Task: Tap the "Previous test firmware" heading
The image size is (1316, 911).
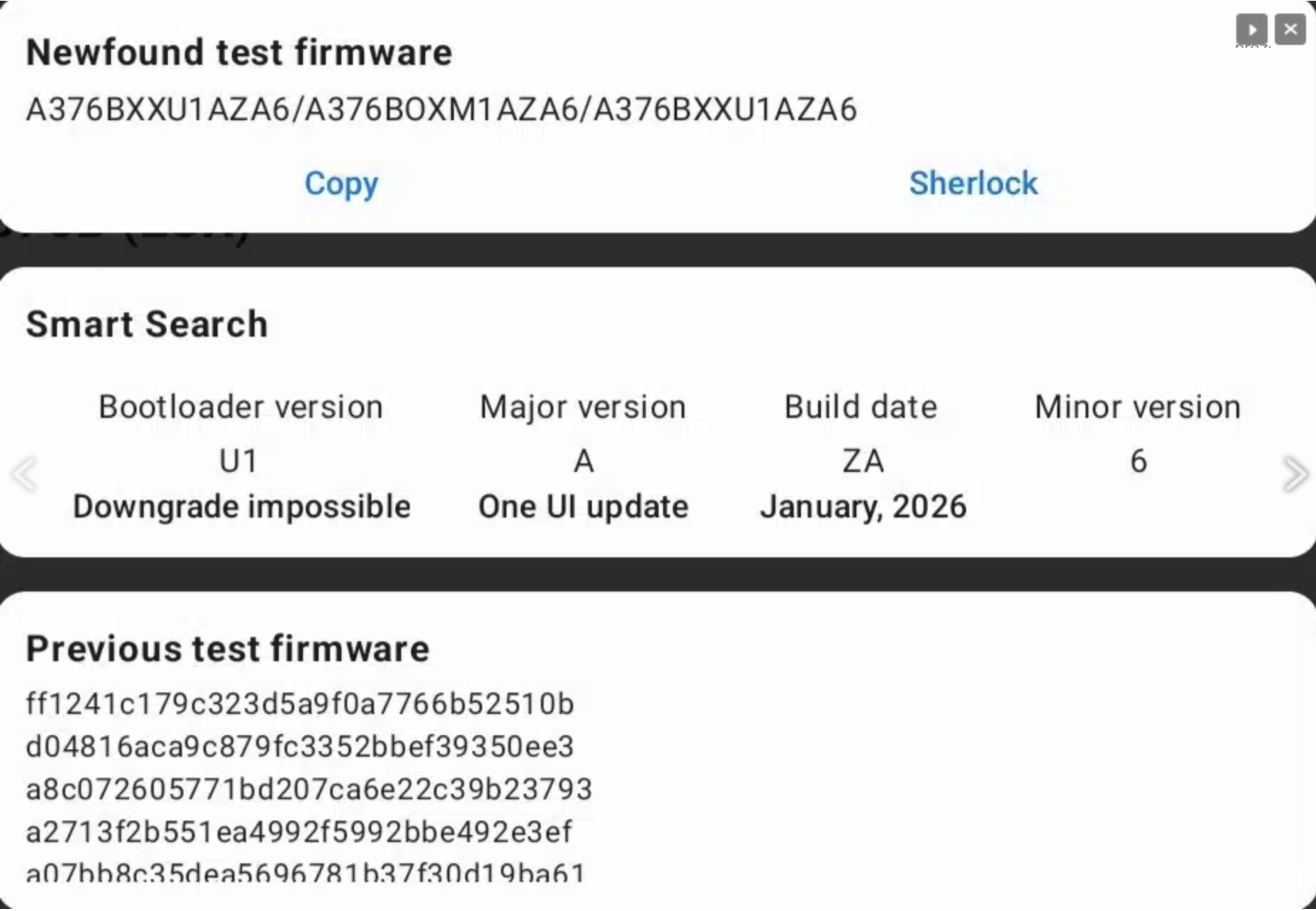Action: (x=228, y=649)
